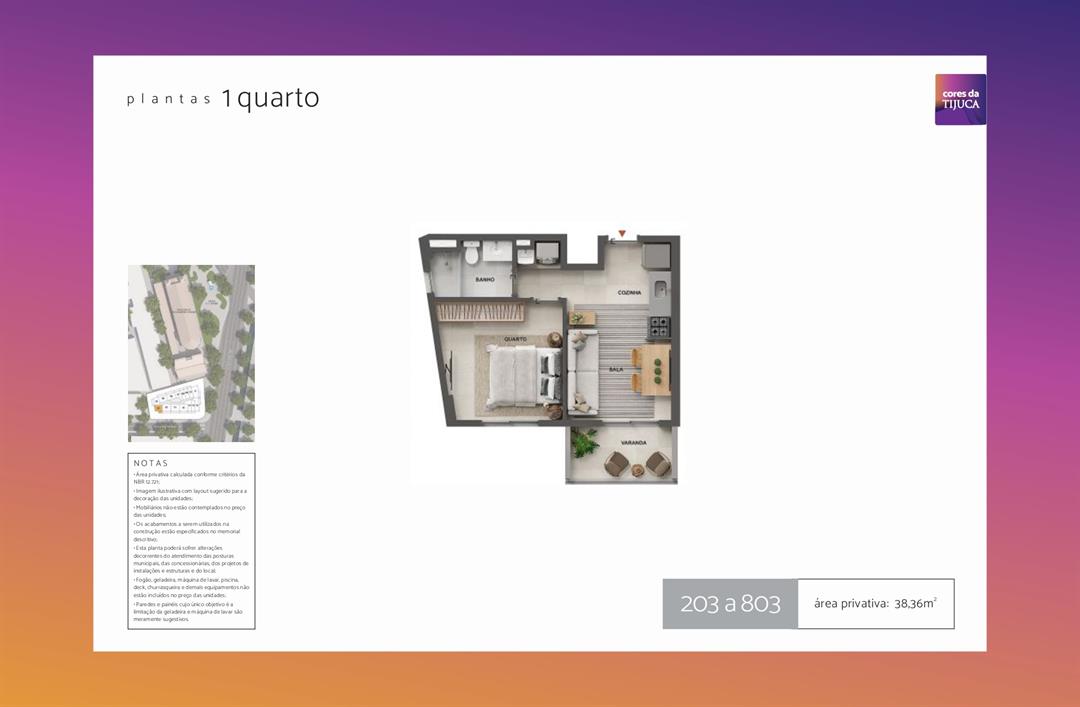Select the wardrobe closet strip in the Quarto
The image size is (1080, 707).
(x=480, y=312)
